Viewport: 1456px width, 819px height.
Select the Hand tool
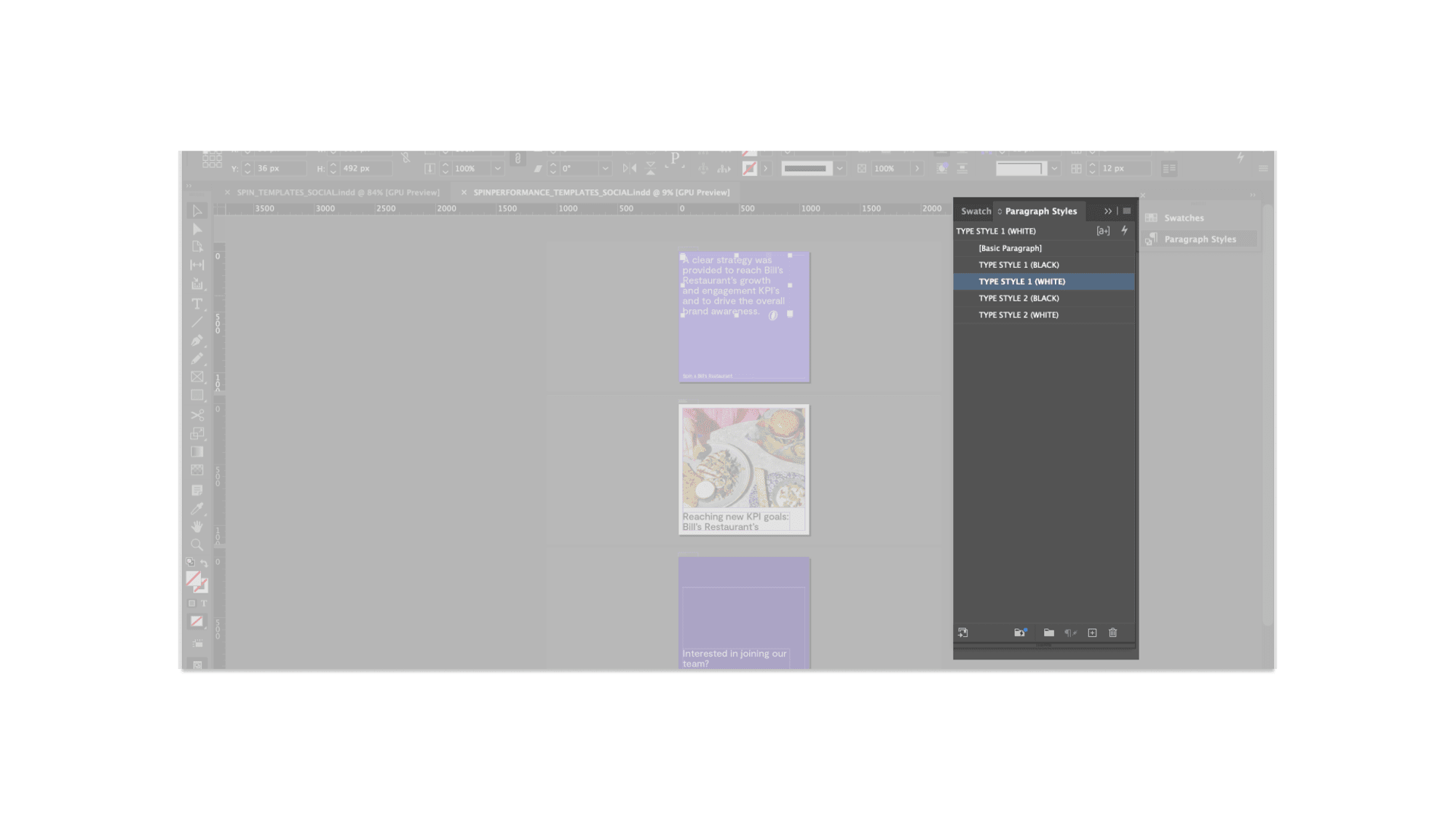(197, 526)
